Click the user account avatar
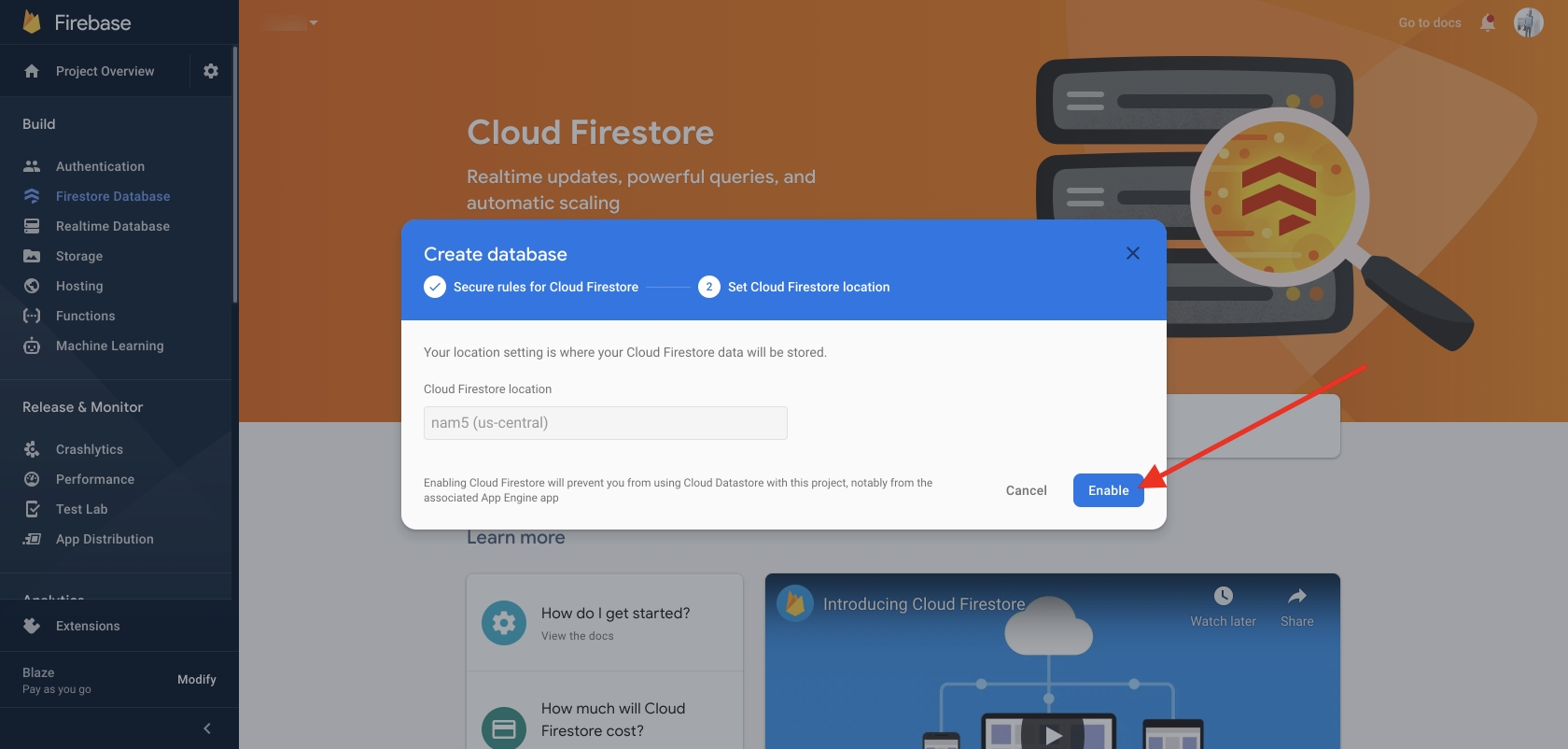The width and height of the screenshot is (1568, 749). [1528, 22]
